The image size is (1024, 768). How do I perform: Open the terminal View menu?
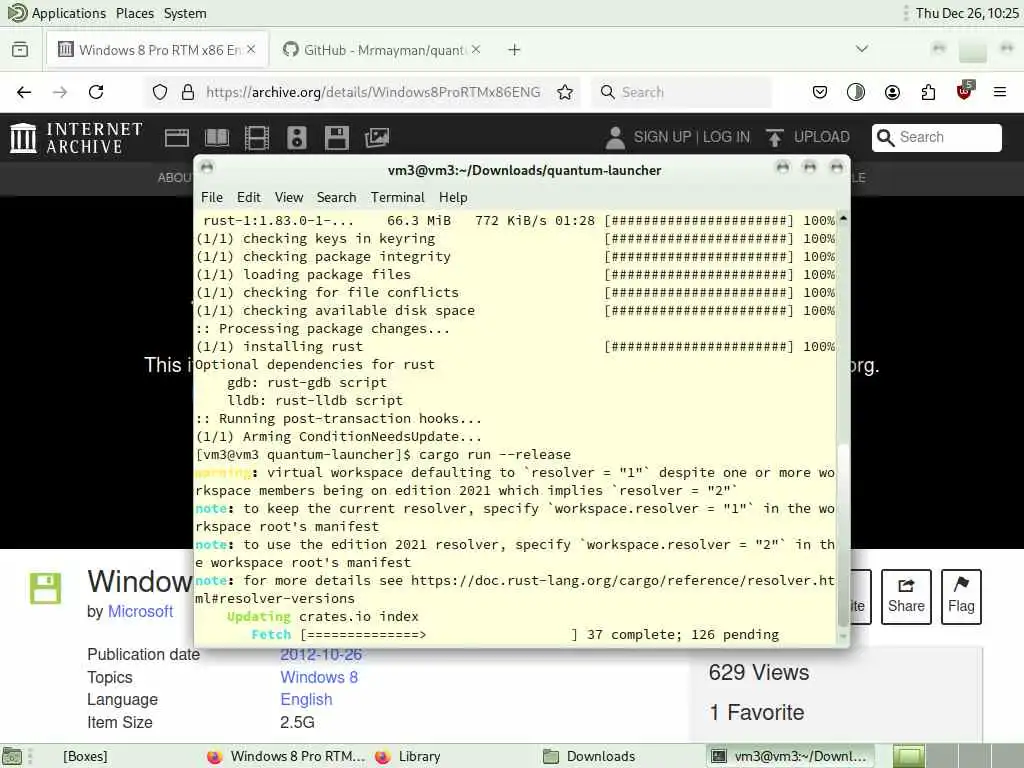point(289,197)
